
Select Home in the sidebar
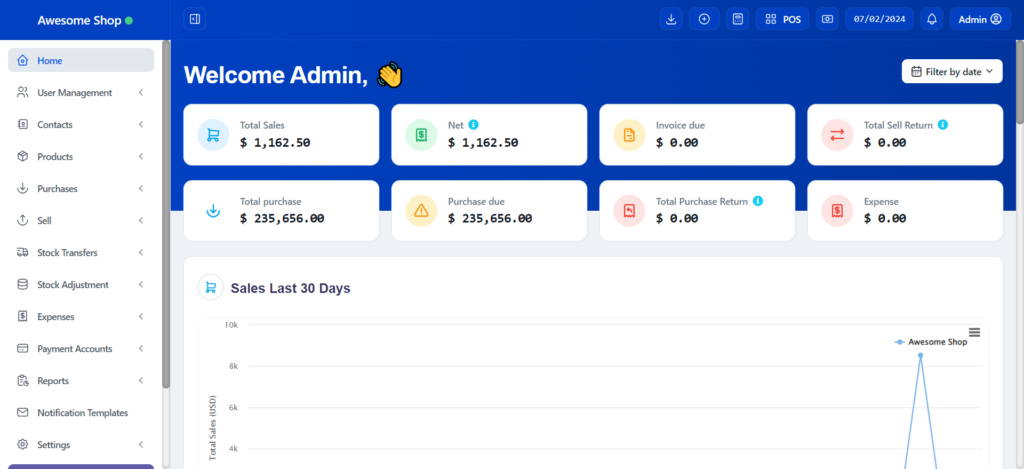(x=80, y=61)
